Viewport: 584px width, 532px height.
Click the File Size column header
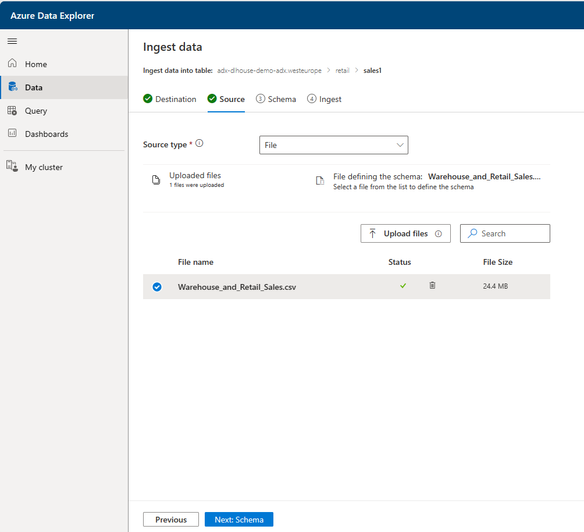[498, 262]
